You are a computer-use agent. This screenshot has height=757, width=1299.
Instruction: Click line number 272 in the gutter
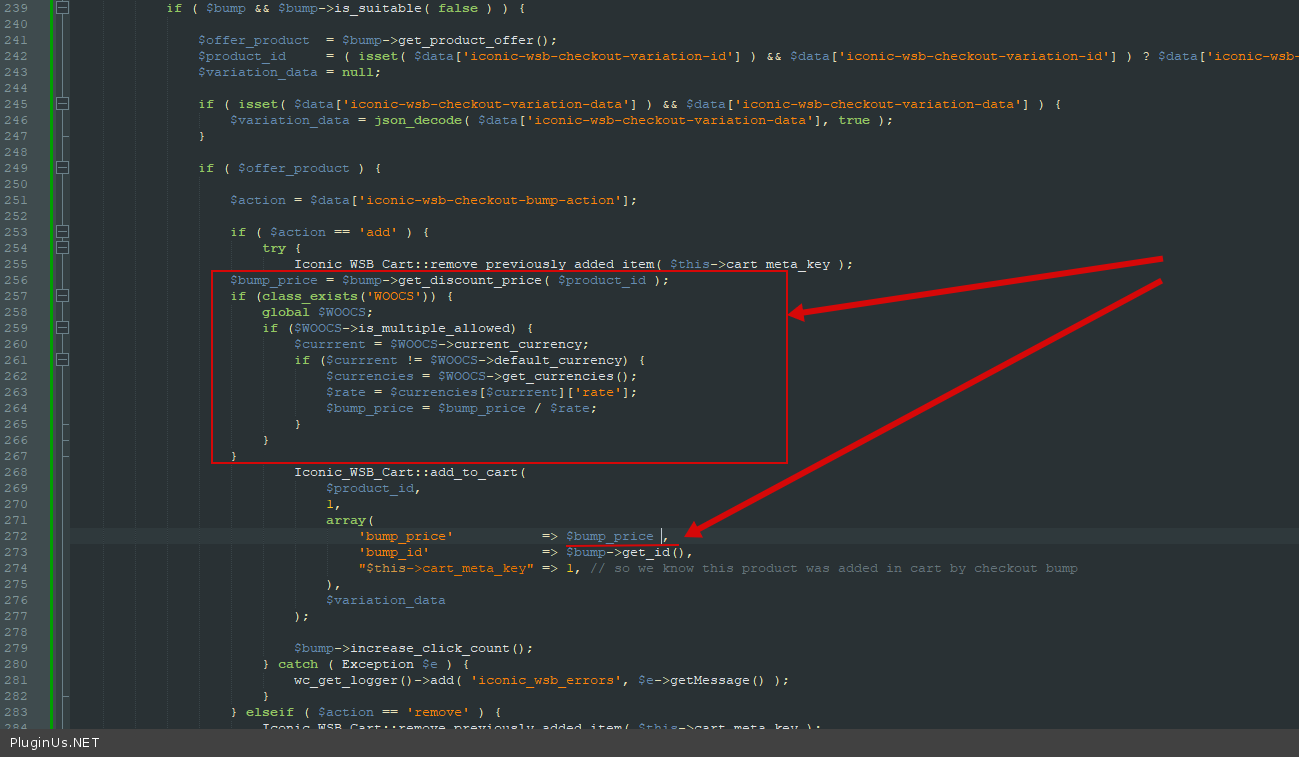tap(16, 536)
